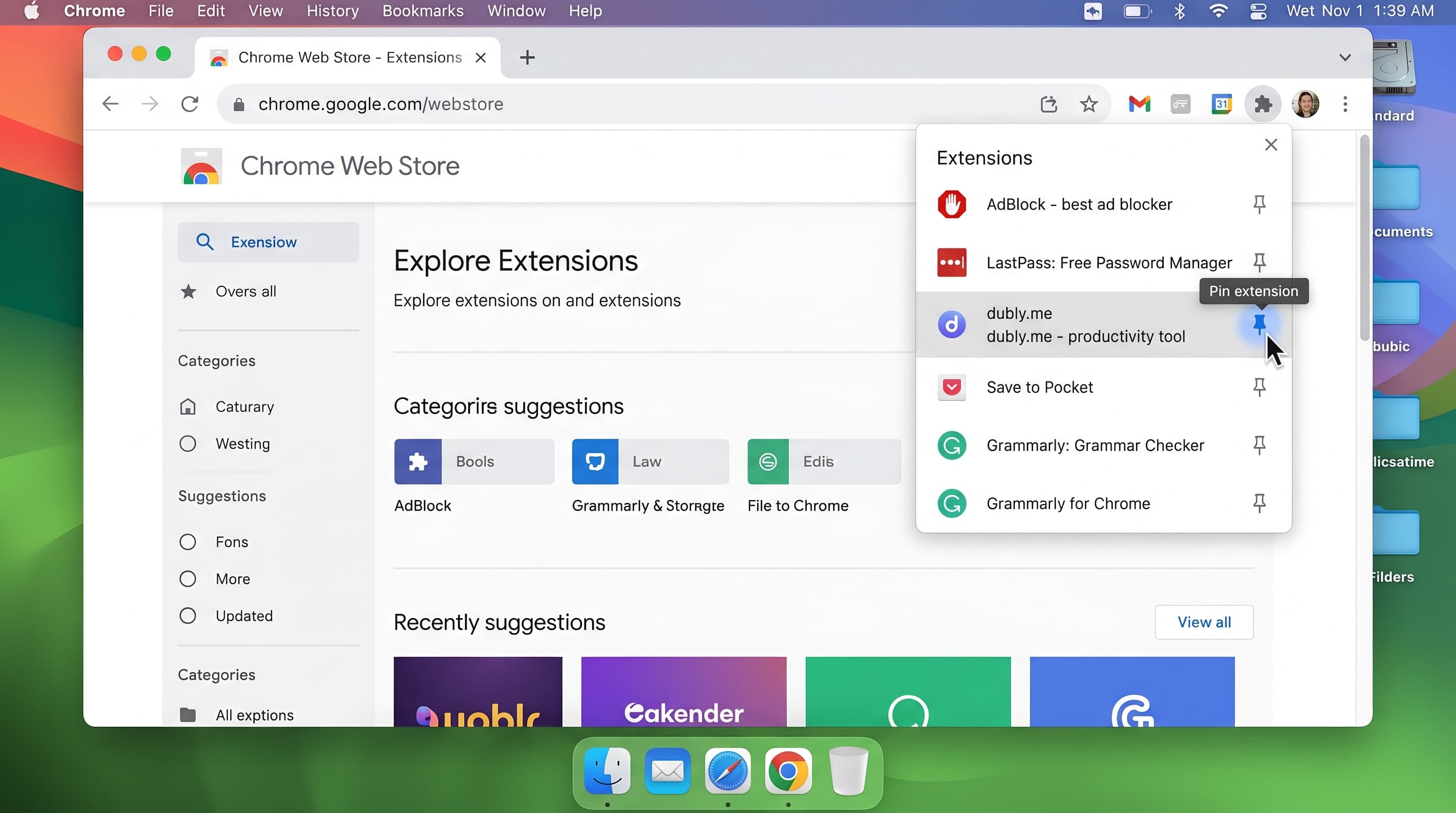
Task: Open the Gmail extension in toolbar
Action: (x=1140, y=104)
